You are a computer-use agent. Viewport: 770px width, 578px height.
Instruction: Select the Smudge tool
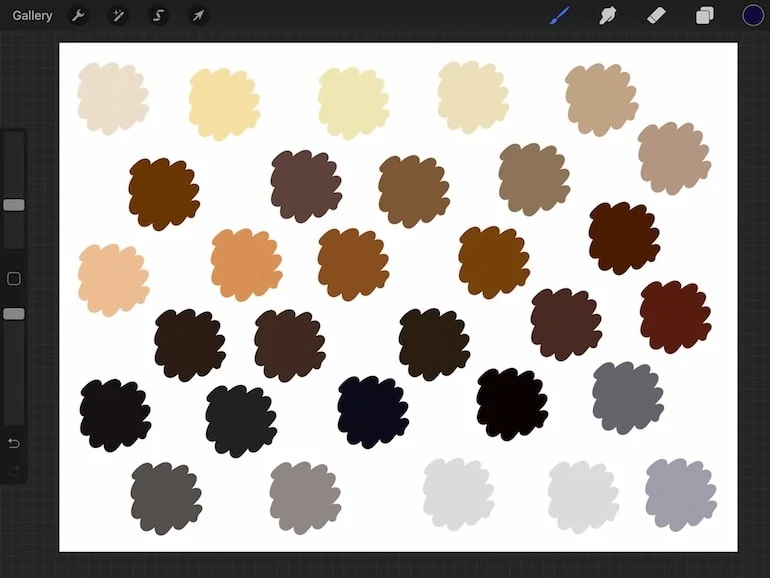coord(608,16)
